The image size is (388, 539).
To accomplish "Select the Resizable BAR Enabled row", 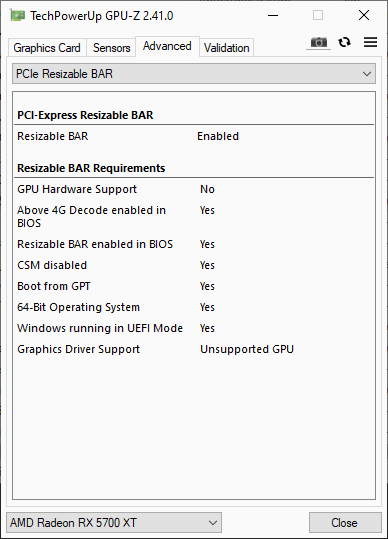I will tap(194, 136).
